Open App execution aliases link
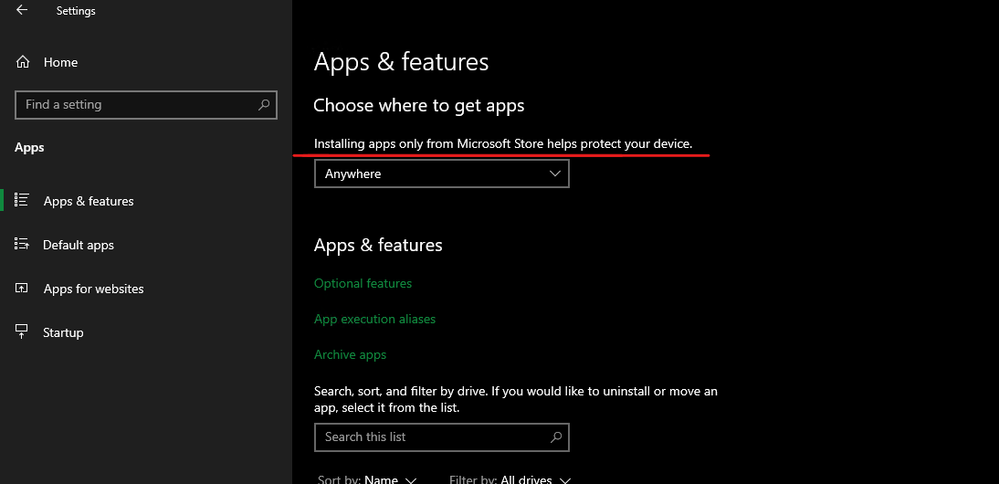999x484 pixels. point(375,319)
